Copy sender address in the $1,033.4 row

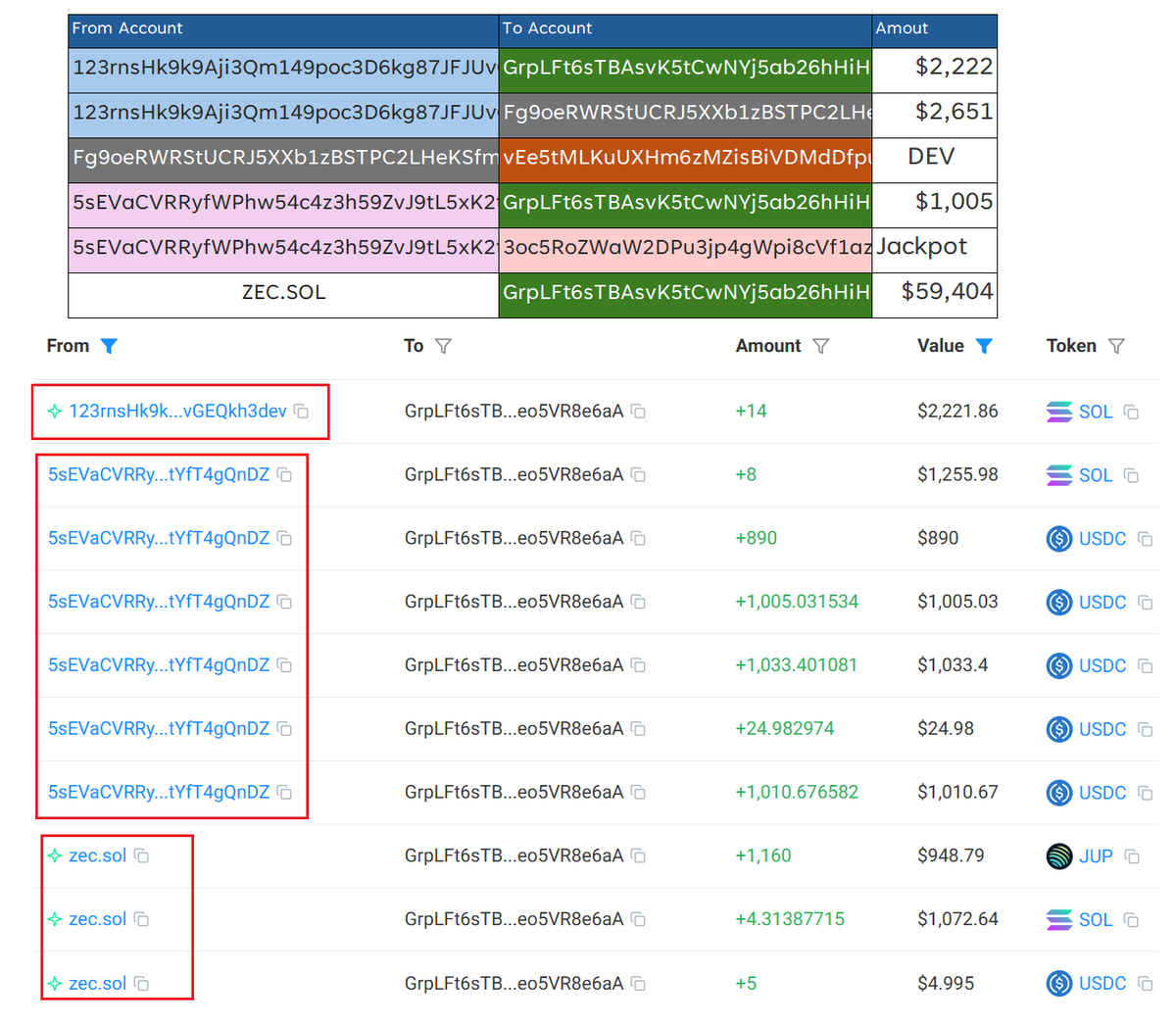284,665
